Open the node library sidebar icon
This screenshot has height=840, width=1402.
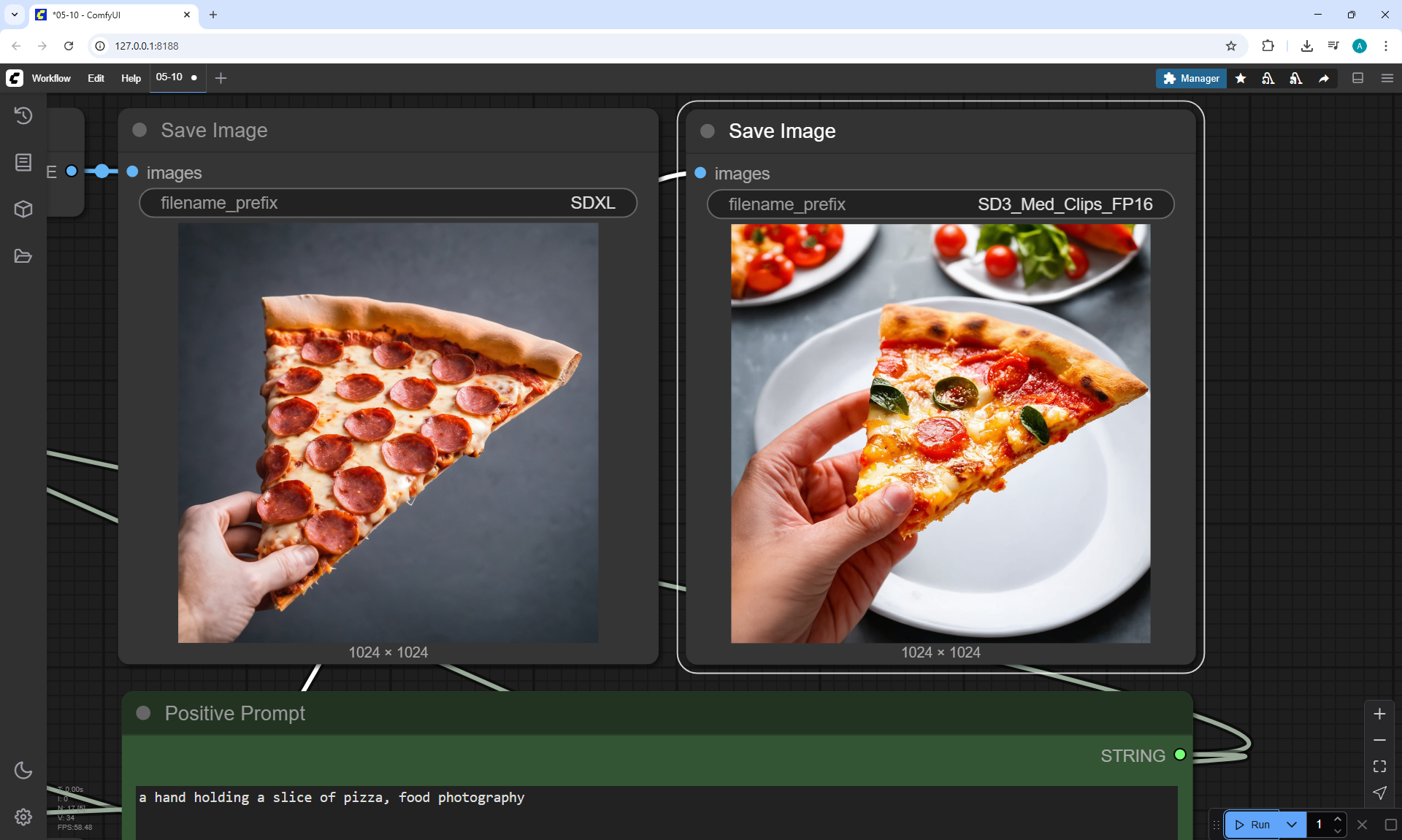coord(23,162)
